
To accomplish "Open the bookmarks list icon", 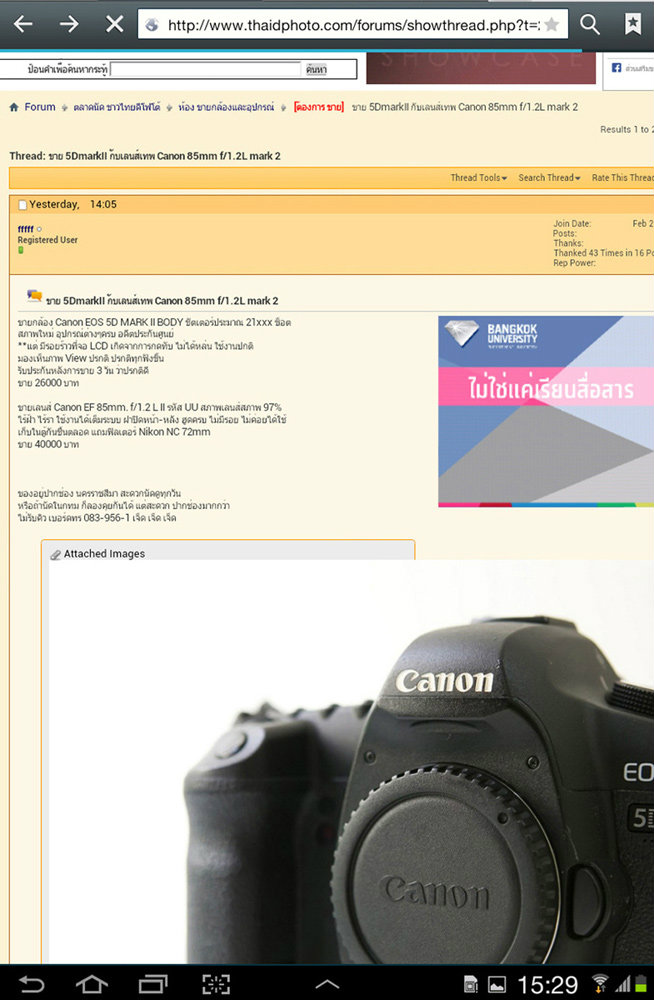I will pyautogui.click(x=632, y=24).
